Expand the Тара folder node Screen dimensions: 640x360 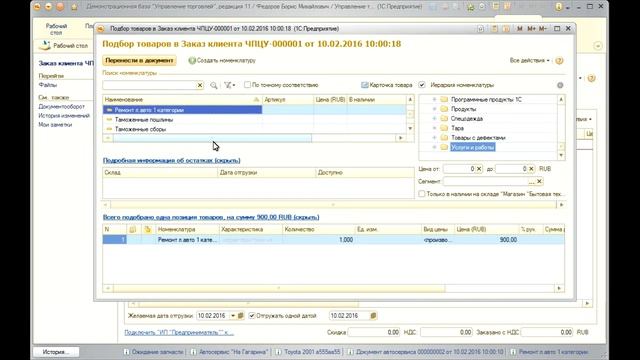pos(434,128)
